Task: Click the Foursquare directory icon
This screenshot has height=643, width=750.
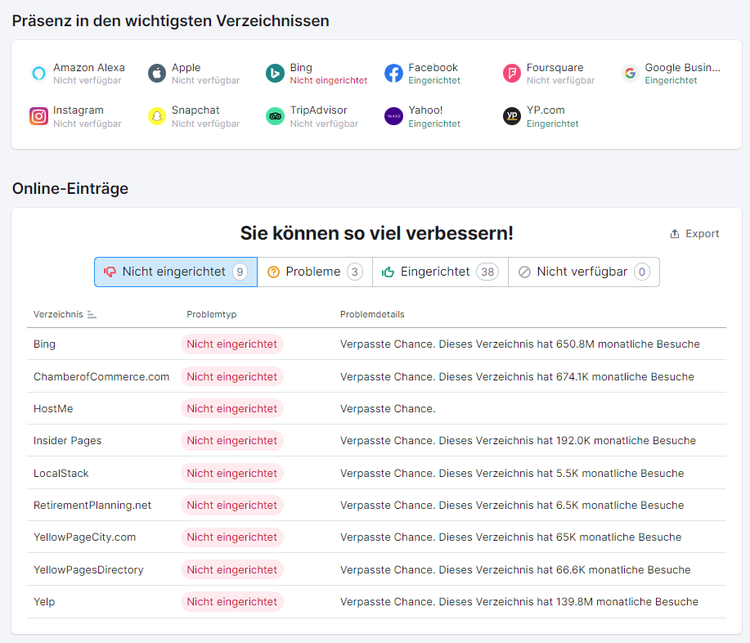Action: pyautogui.click(x=512, y=73)
